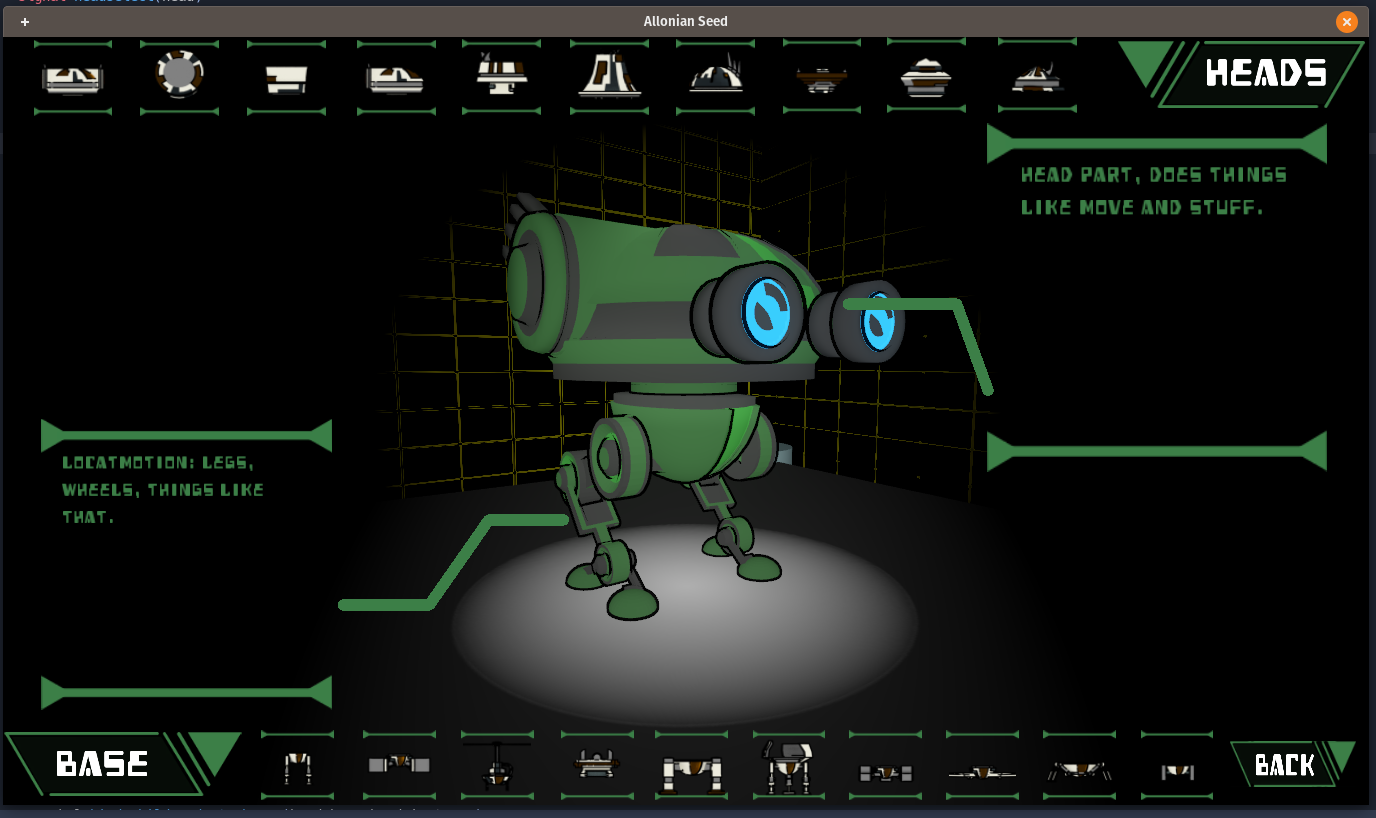Screen dimensions: 1376x818
Task: Expand the triangle beside BASE label
Action: click(x=215, y=751)
